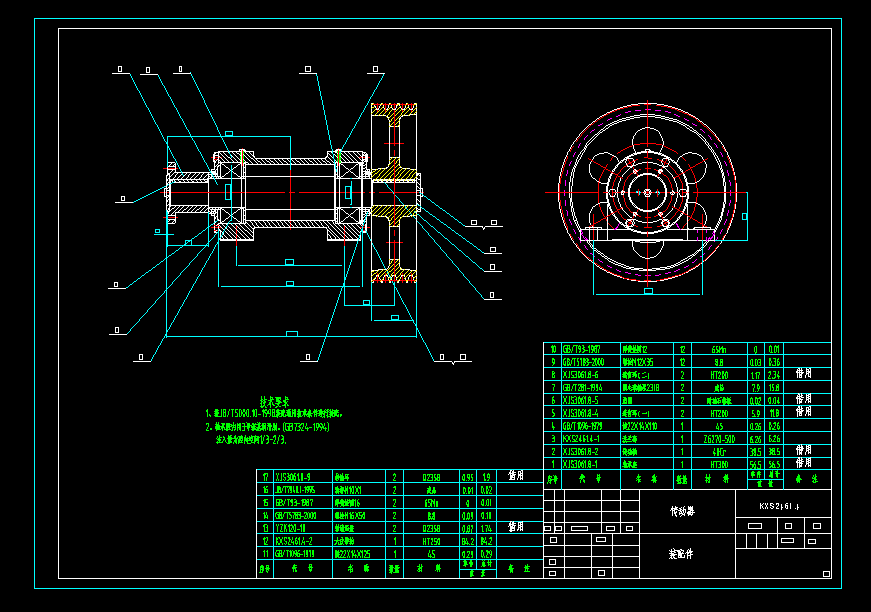Click the 借用 remark in row 8
871x612 pixels.
(804, 373)
